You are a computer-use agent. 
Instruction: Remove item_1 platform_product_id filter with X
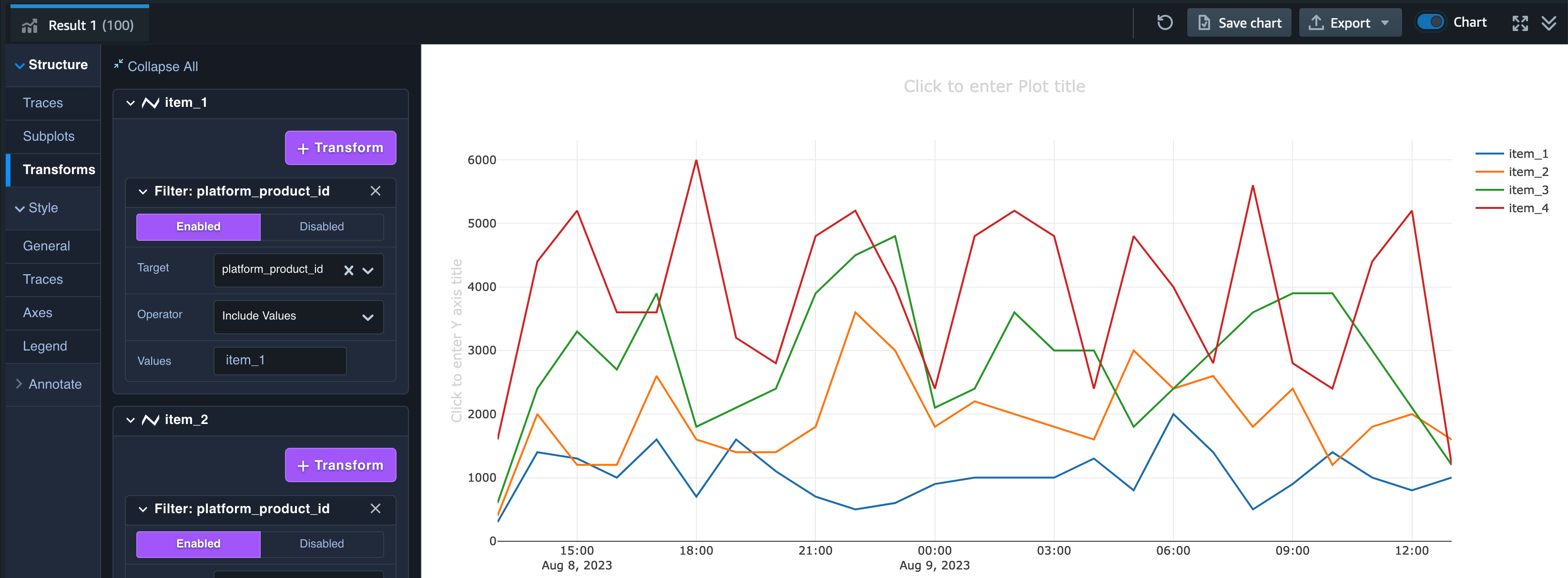pos(376,191)
